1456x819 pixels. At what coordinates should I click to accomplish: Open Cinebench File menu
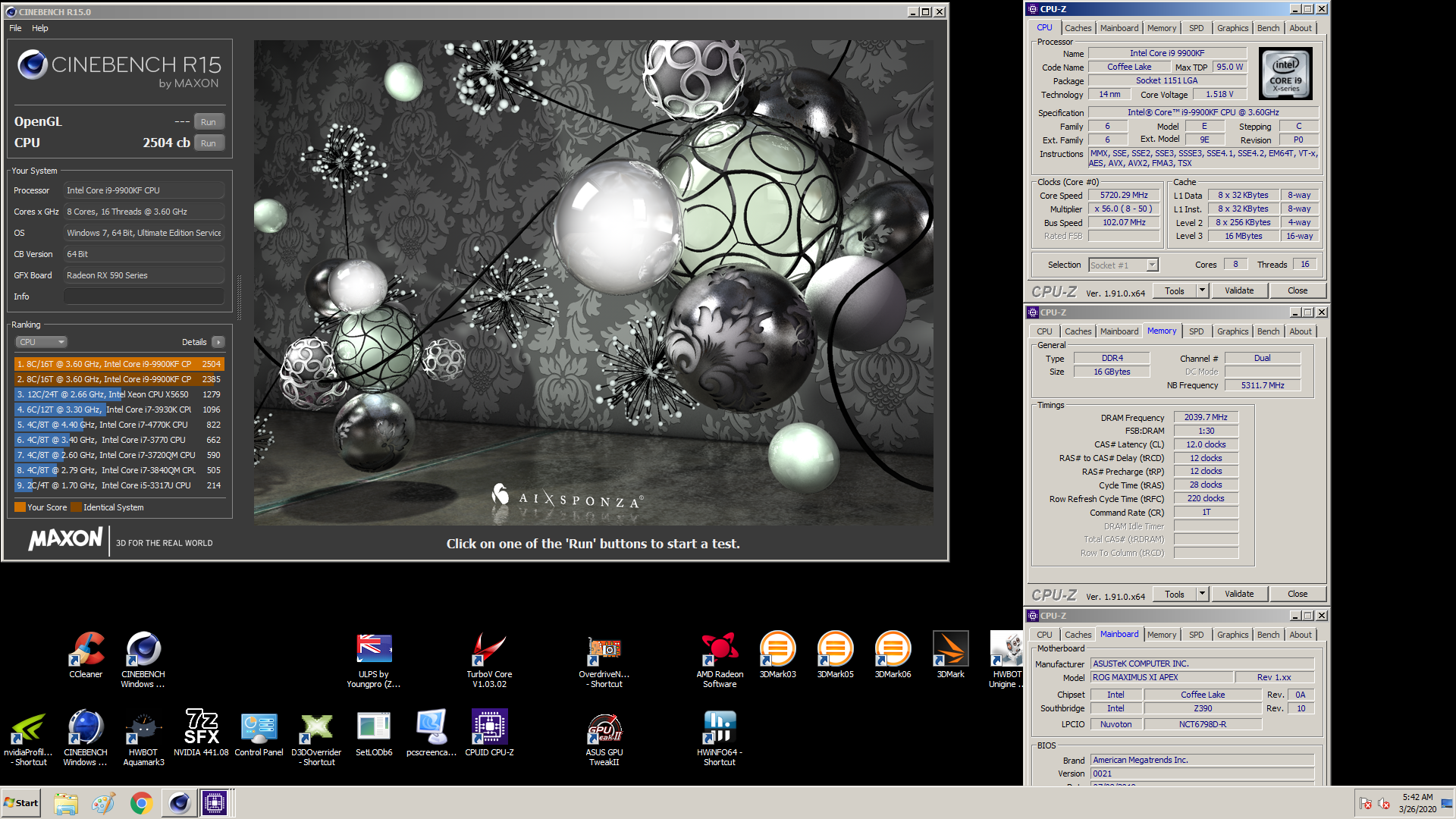15,28
